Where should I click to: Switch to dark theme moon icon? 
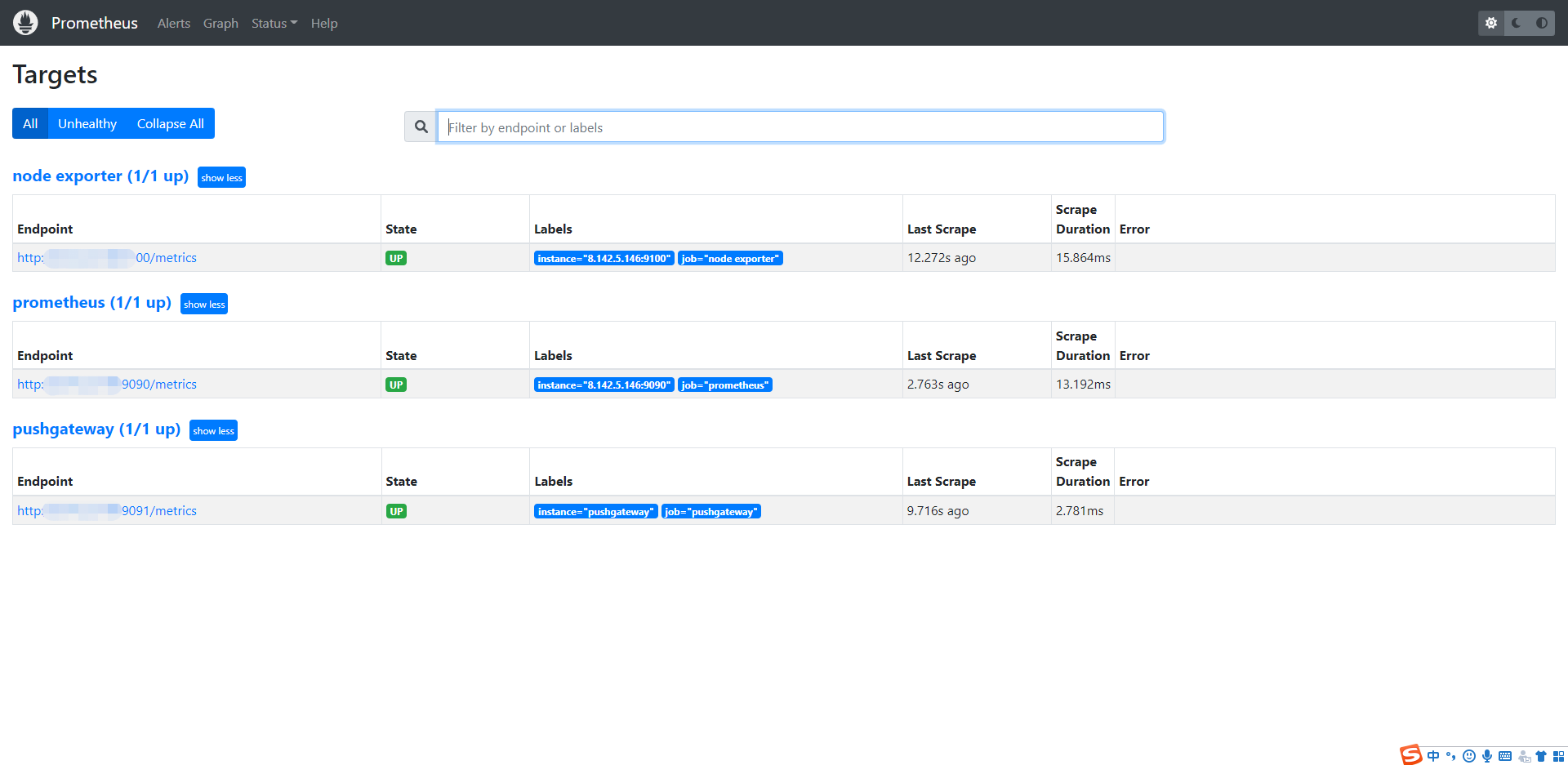[x=1517, y=23]
